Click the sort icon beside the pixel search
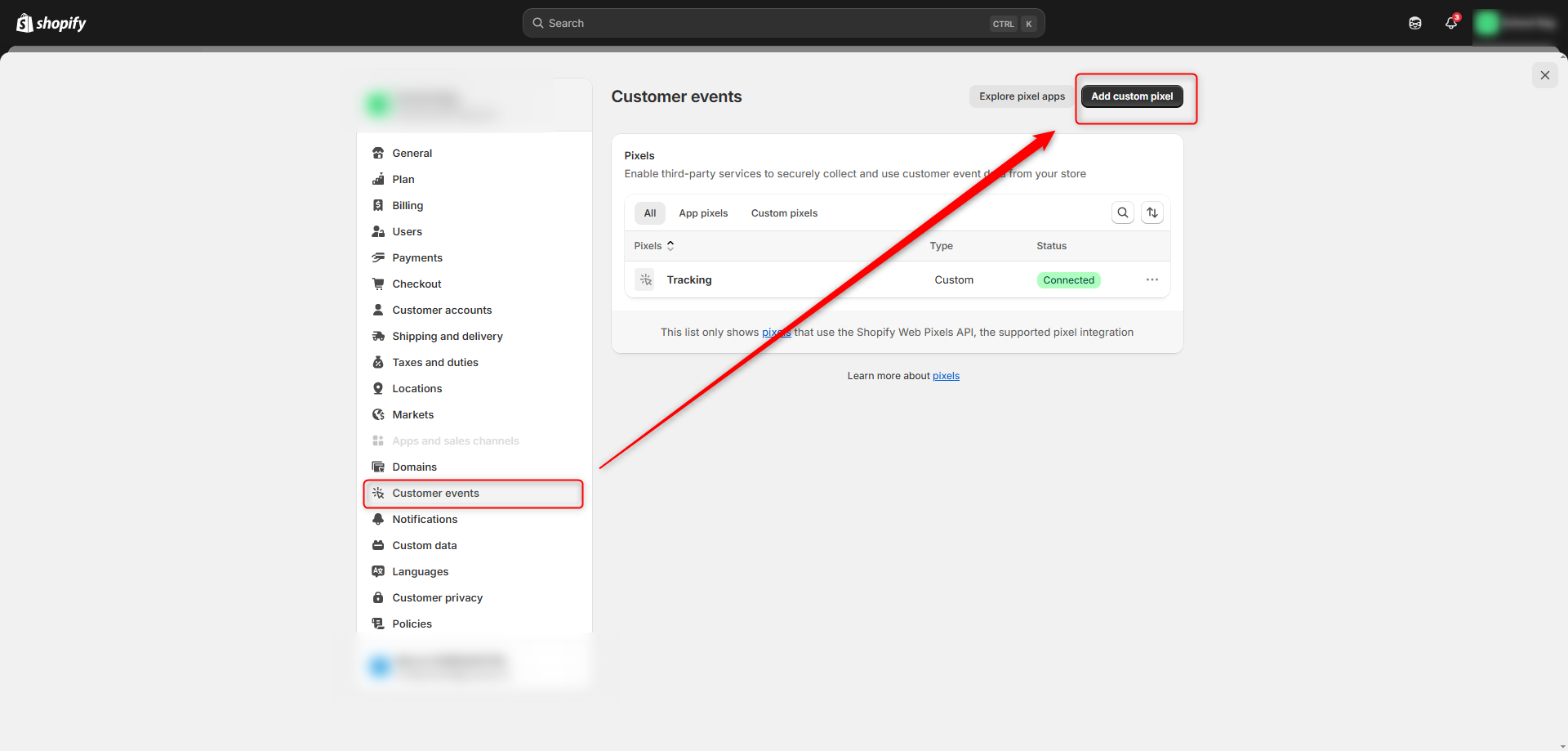1568x751 pixels. [1152, 212]
